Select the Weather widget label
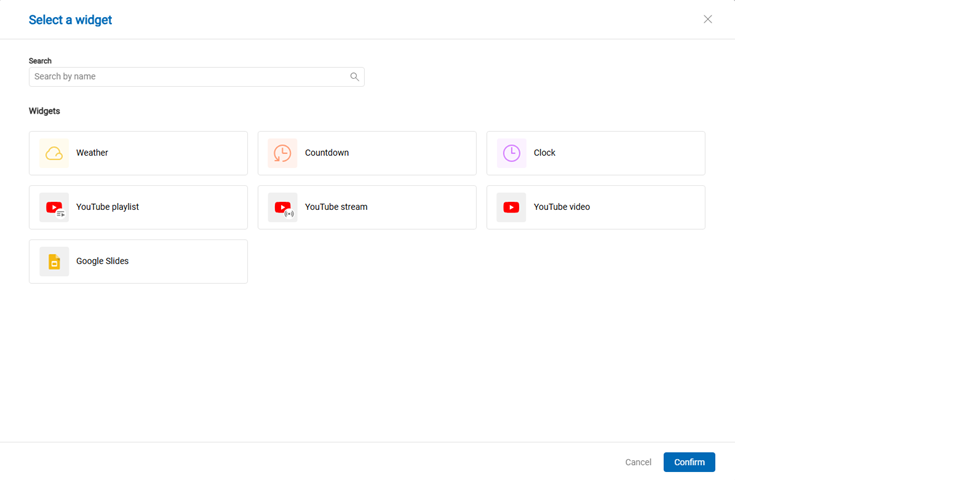 92,153
